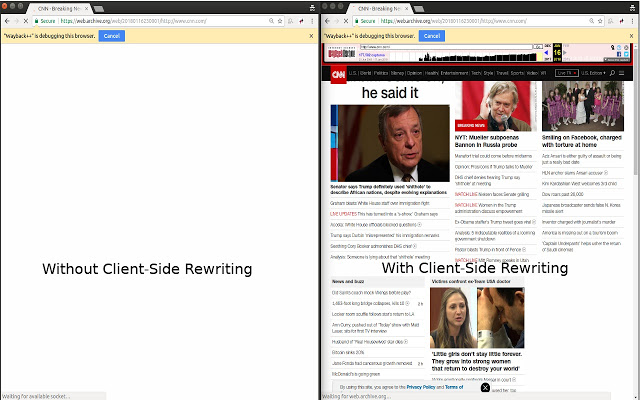The image size is (640, 400).
Task: Open 'Smiling on Facebook, charged with torture' headline
Action: 582,141
